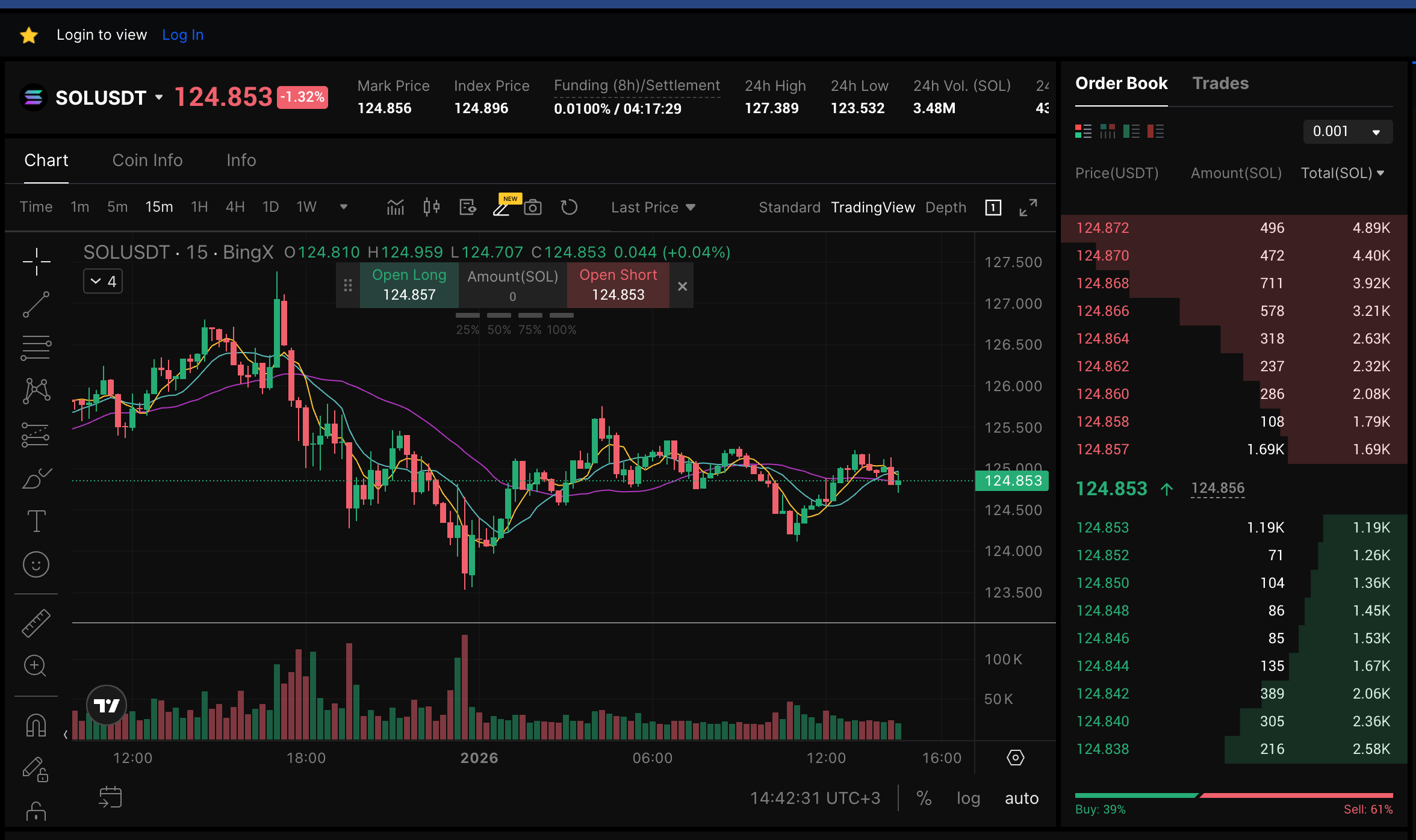Take a chart screenshot with camera icon
This screenshot has height=840, width=1416.
(533, 207)
